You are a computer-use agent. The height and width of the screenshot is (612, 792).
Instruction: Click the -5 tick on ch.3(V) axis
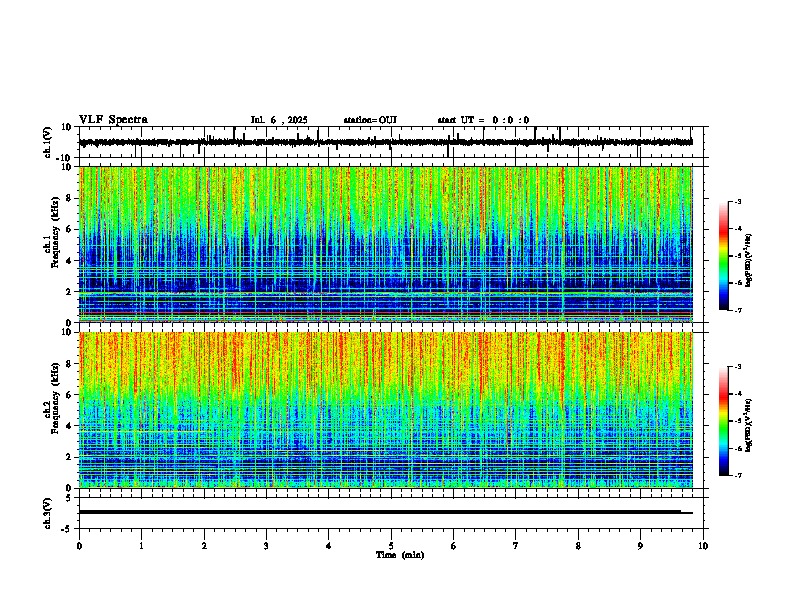pyautogui.click(x=68, y=528)
